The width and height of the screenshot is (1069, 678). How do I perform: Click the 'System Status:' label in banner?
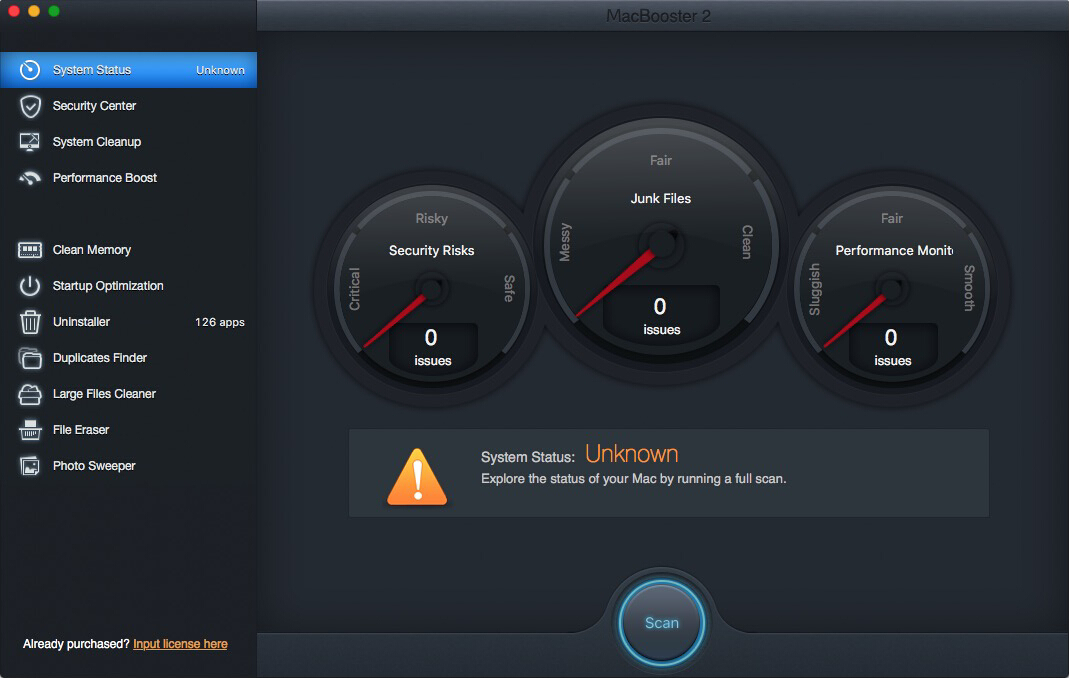pos(528,457)
